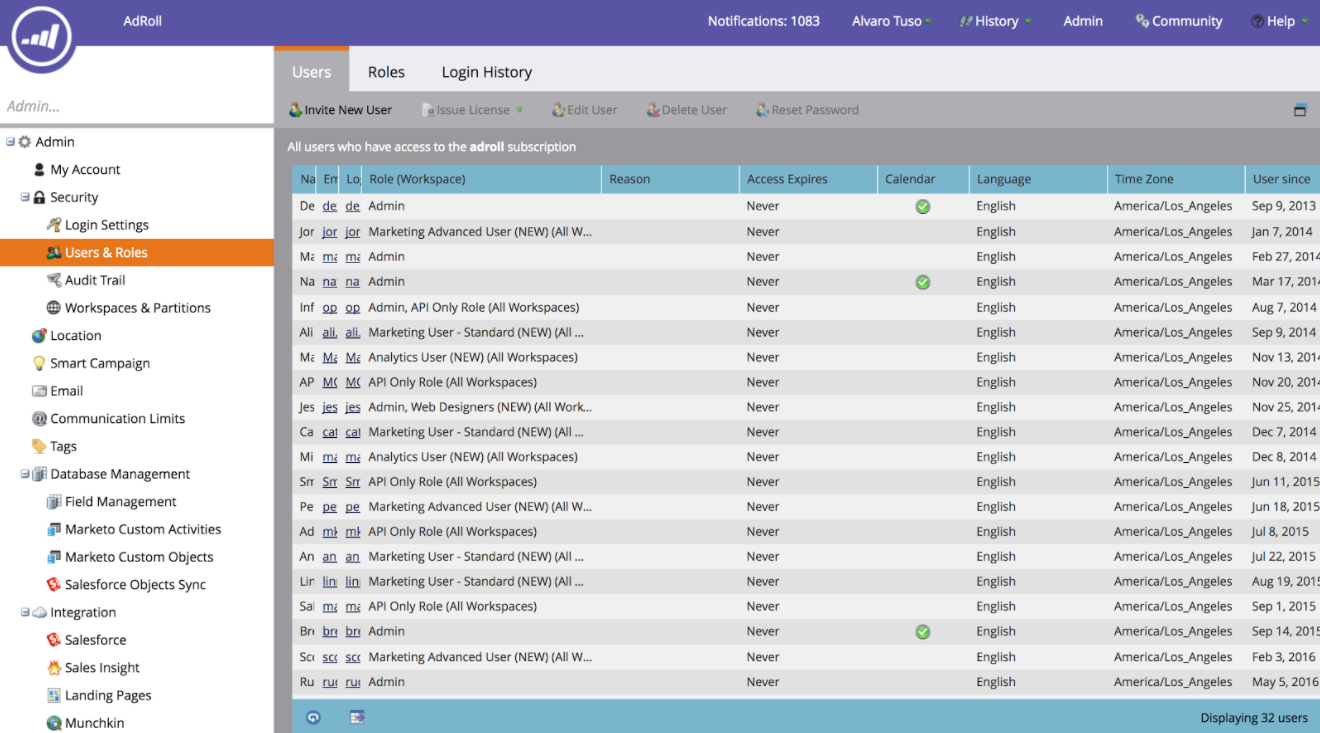Viewport: 1320px width, 733px height.
Task: Click Communication Limits icon
Action: click(39, 419)
